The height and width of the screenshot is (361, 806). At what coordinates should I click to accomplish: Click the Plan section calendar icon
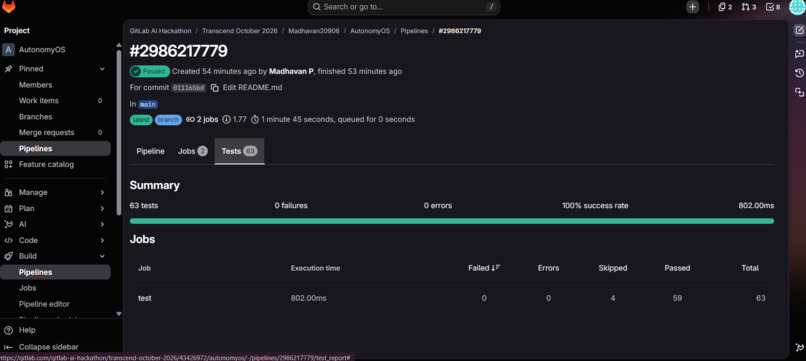point(8,208)
